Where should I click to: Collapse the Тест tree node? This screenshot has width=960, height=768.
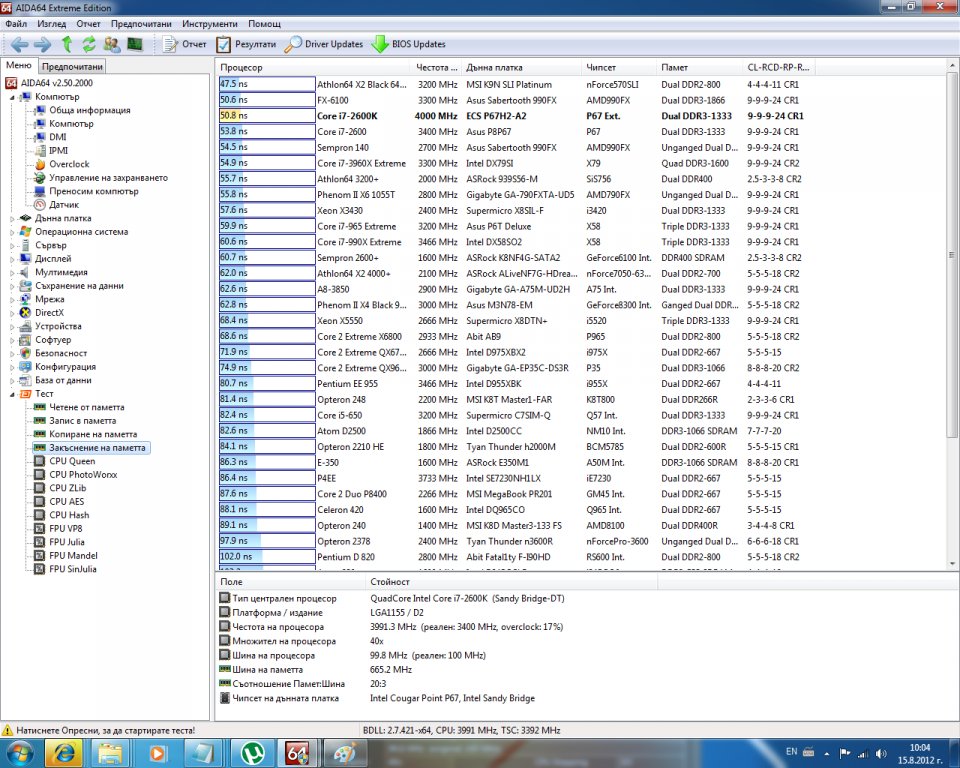point(13,394)
